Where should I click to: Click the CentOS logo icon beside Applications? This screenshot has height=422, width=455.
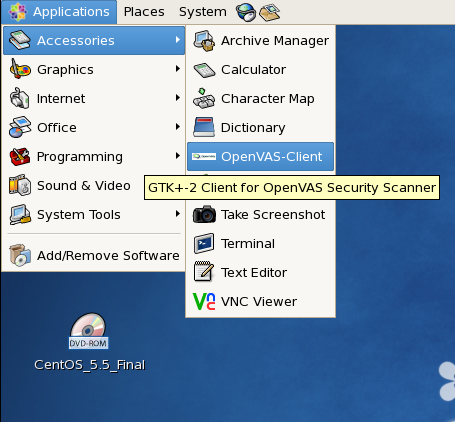pos(18,12)
